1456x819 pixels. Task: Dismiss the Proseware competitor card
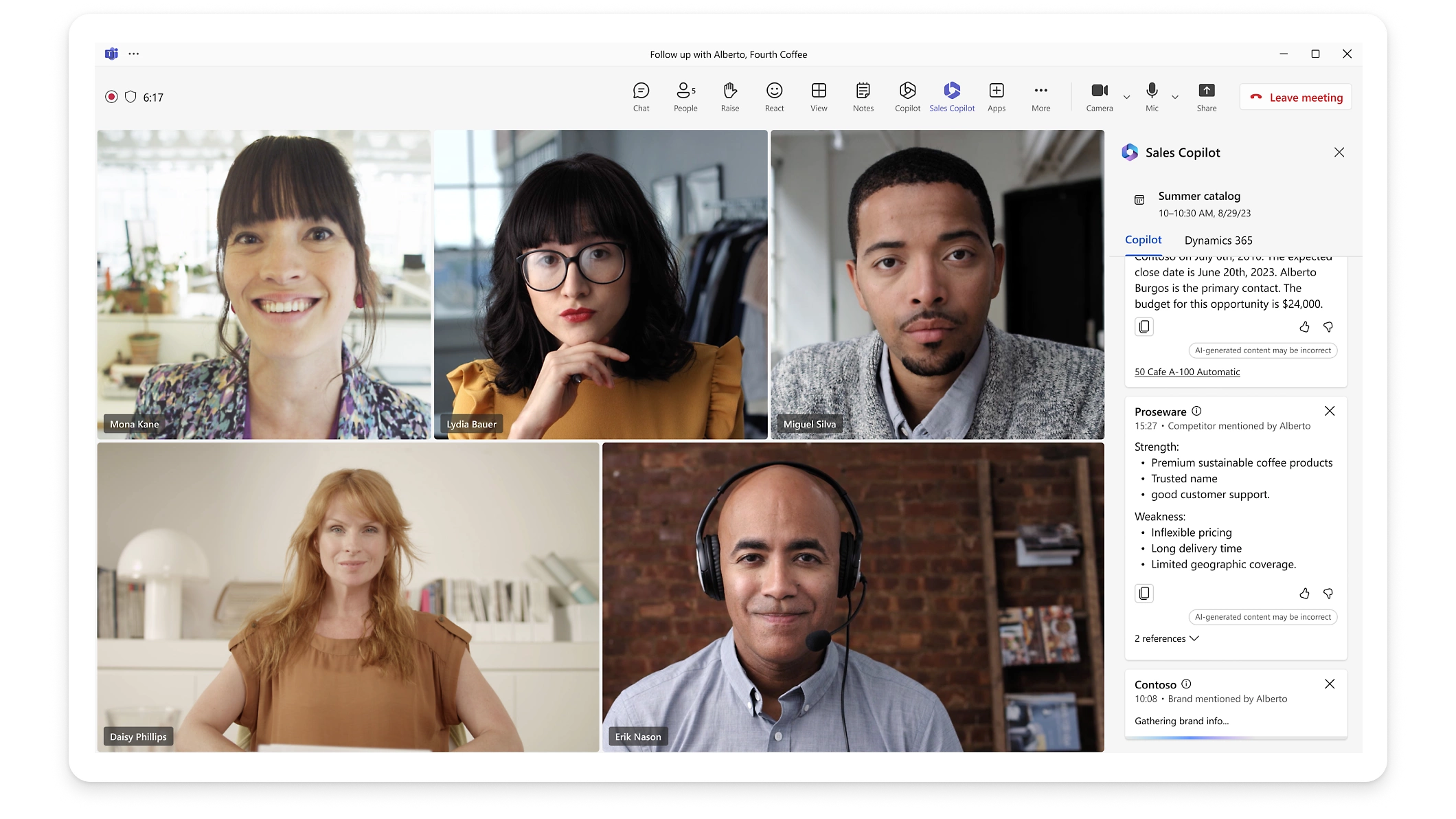pyautogui.click(x=1330, y=411)
